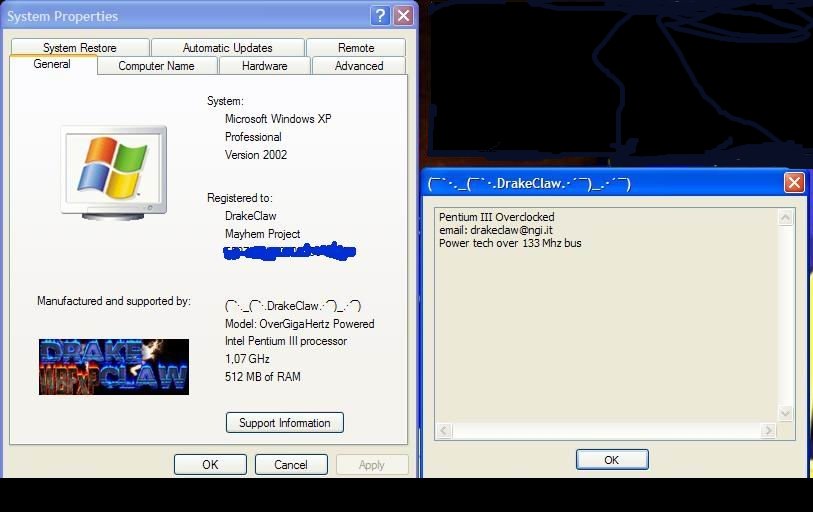Click the horizontal scrollbar right arrow
This screenshot has height=512, width=813.
tap(768, 431)
